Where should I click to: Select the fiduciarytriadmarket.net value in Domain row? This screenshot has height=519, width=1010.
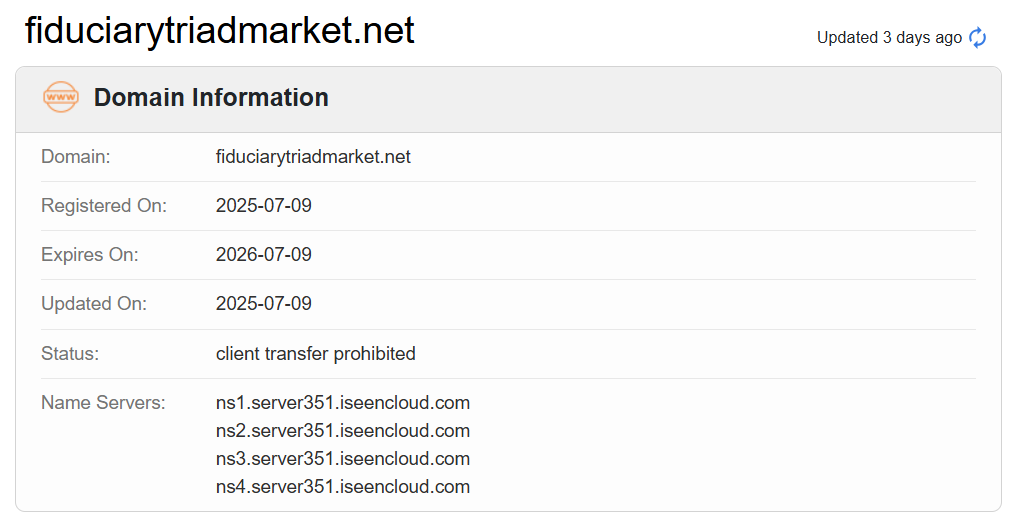click(x=313, y=157)
